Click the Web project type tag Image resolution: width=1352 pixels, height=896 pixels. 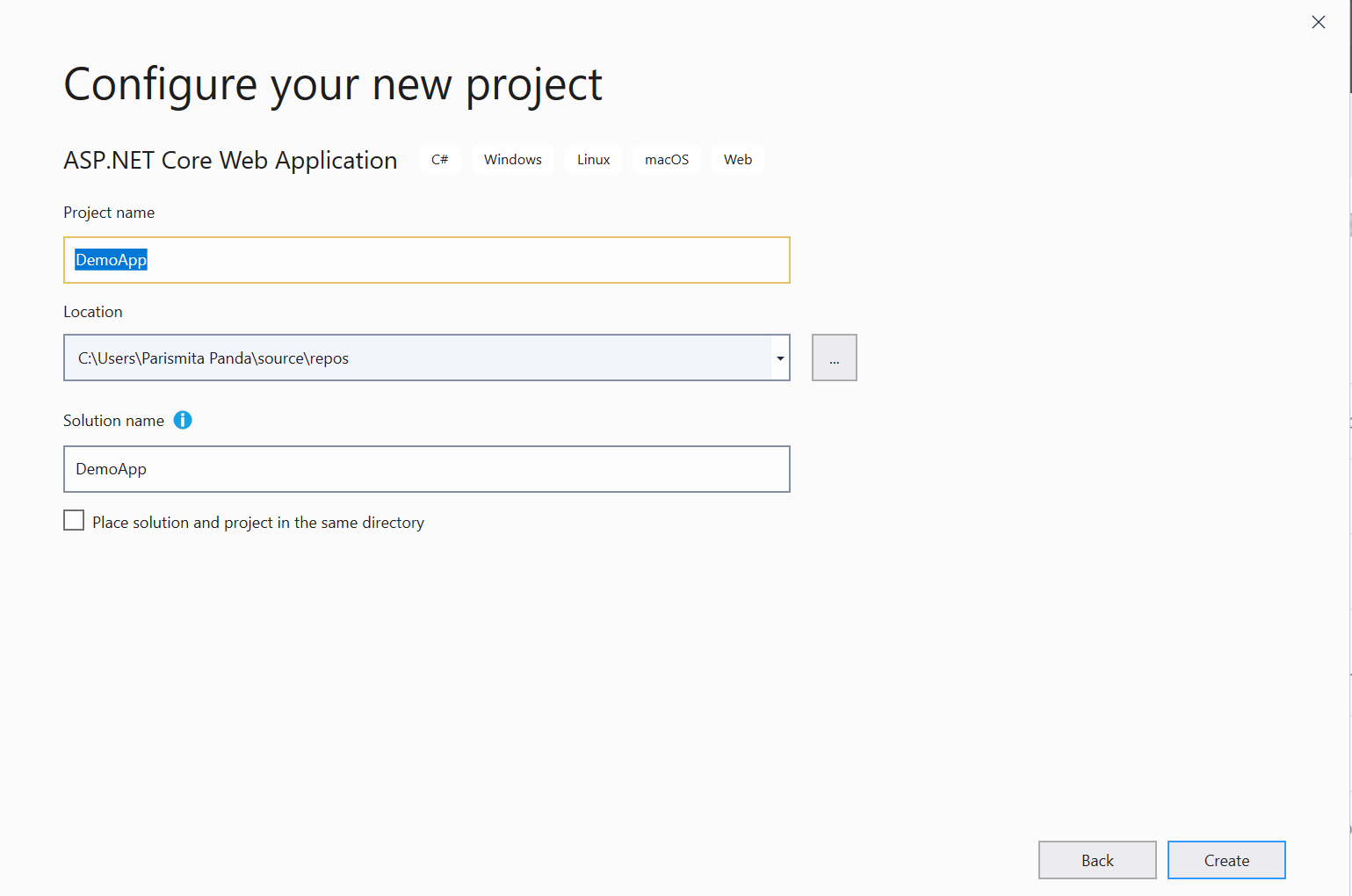click(x=737, y=159)
